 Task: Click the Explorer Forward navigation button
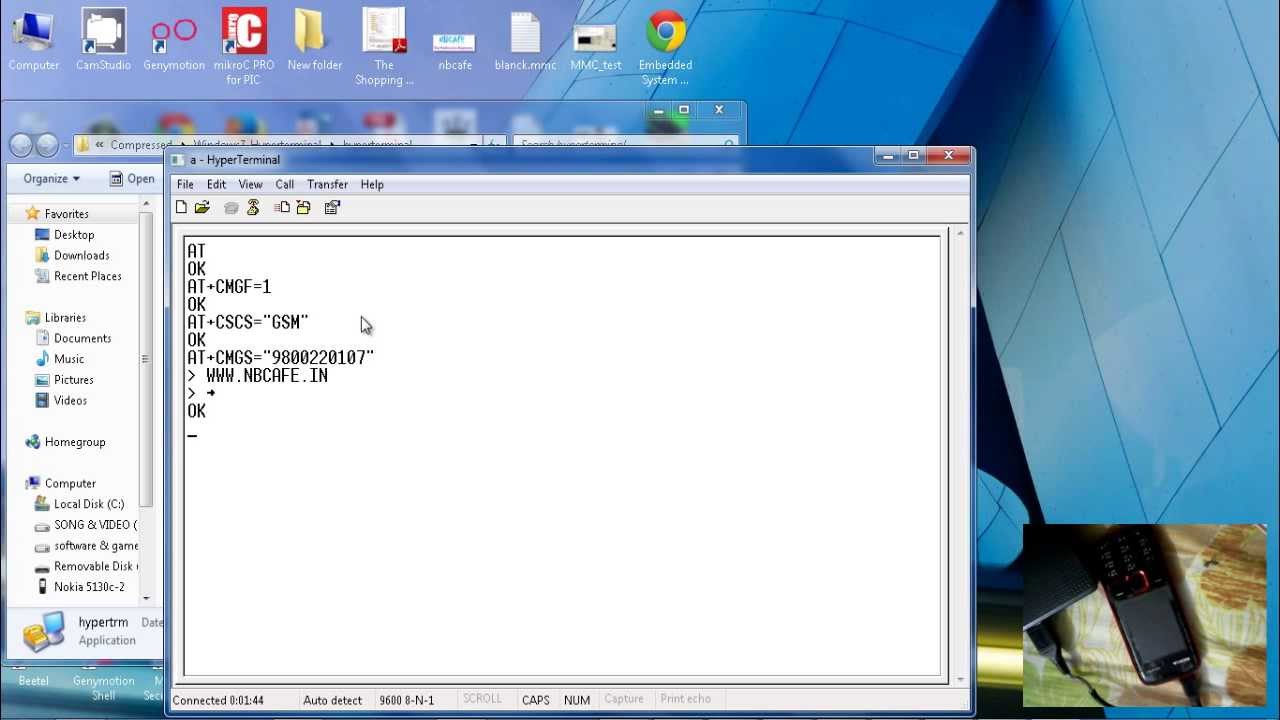pos(46,145)
